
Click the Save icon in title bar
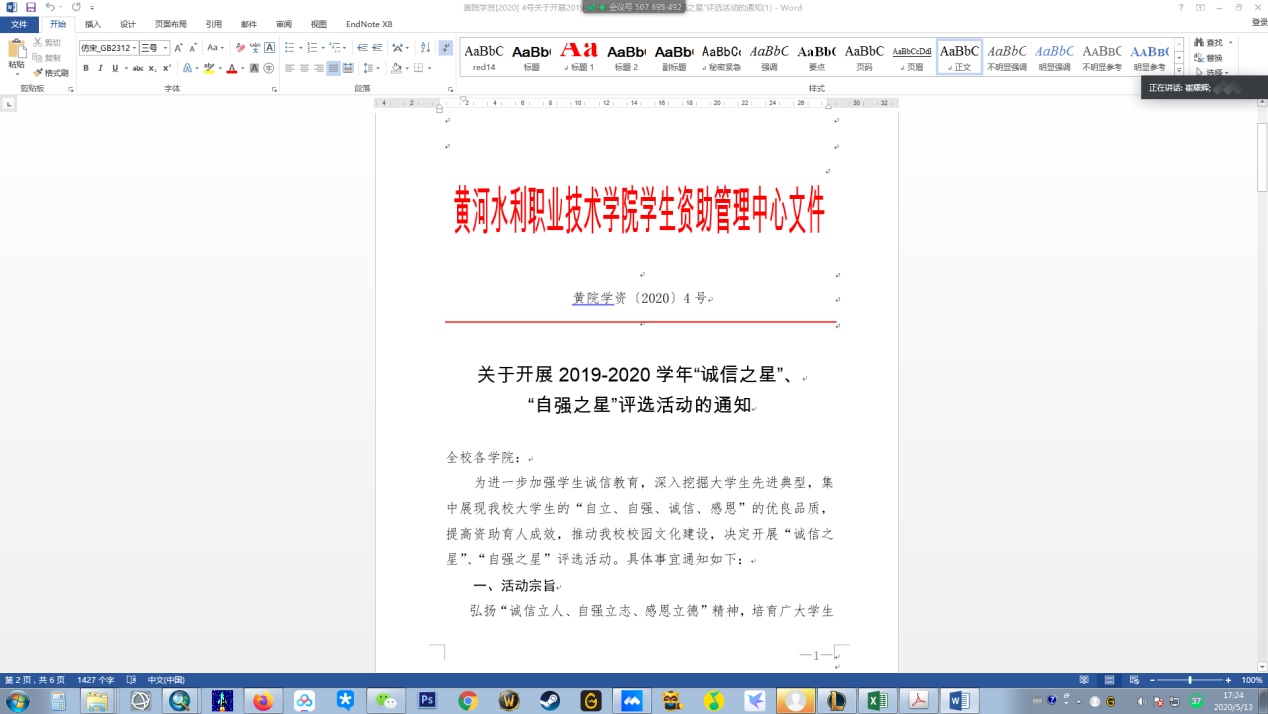pos(30,7)
